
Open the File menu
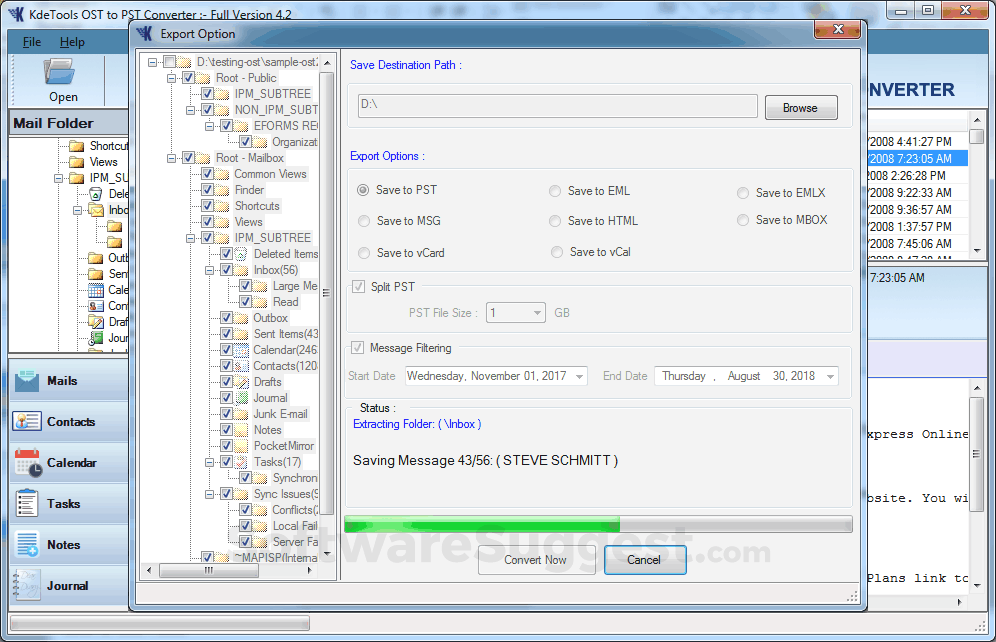point(32,42)
